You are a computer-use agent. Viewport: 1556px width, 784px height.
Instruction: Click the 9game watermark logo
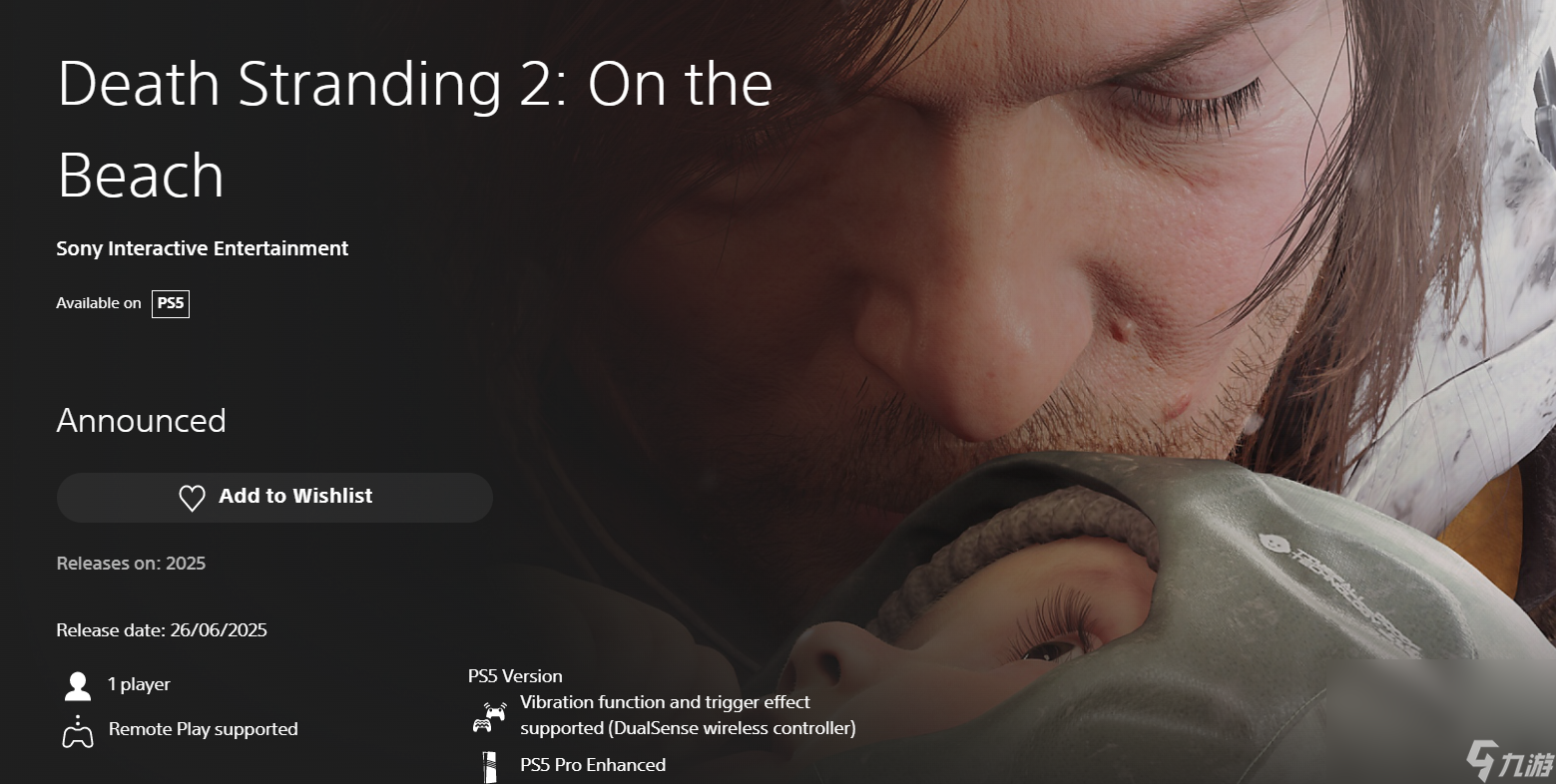pyautogui.click(x=1509, y=760)
